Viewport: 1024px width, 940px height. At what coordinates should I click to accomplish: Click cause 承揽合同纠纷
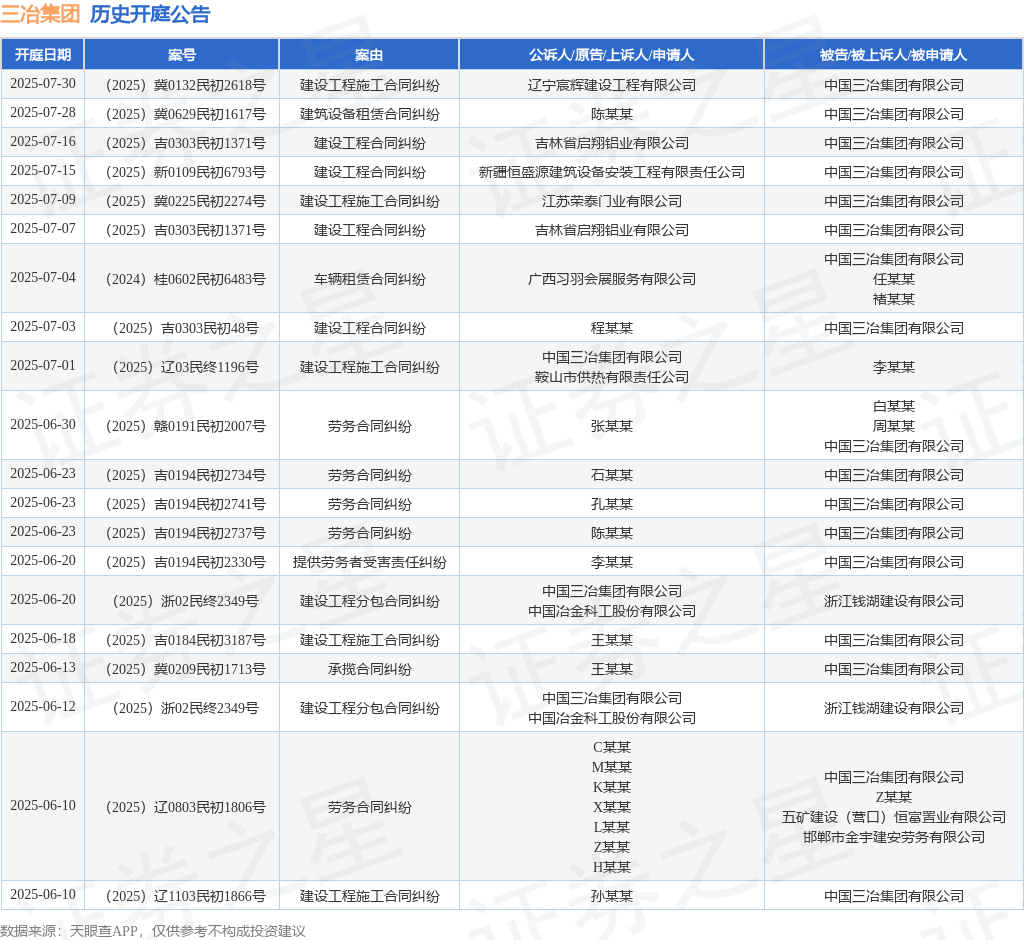pyautogui.click(x=370, y=669)
